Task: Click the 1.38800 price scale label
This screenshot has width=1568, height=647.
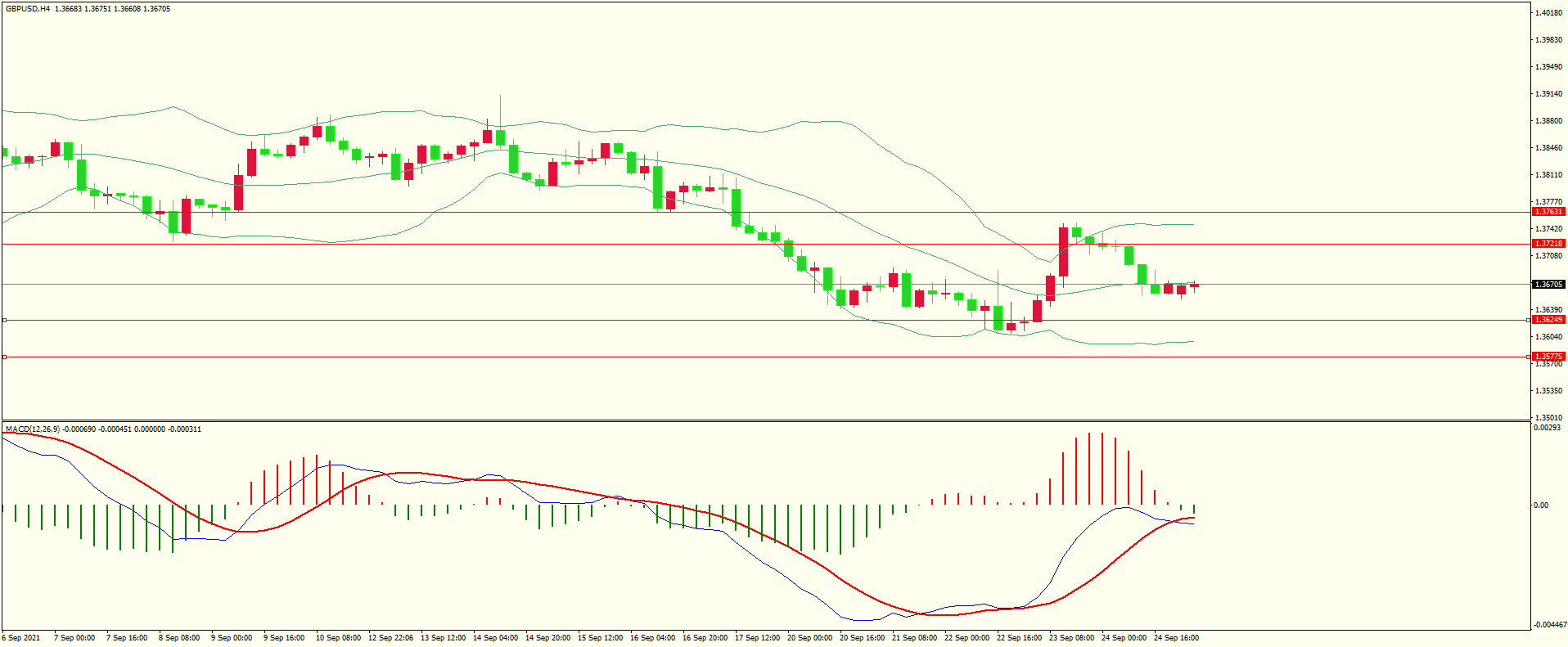Action: pyautogui.click(x=1549, y=121)
